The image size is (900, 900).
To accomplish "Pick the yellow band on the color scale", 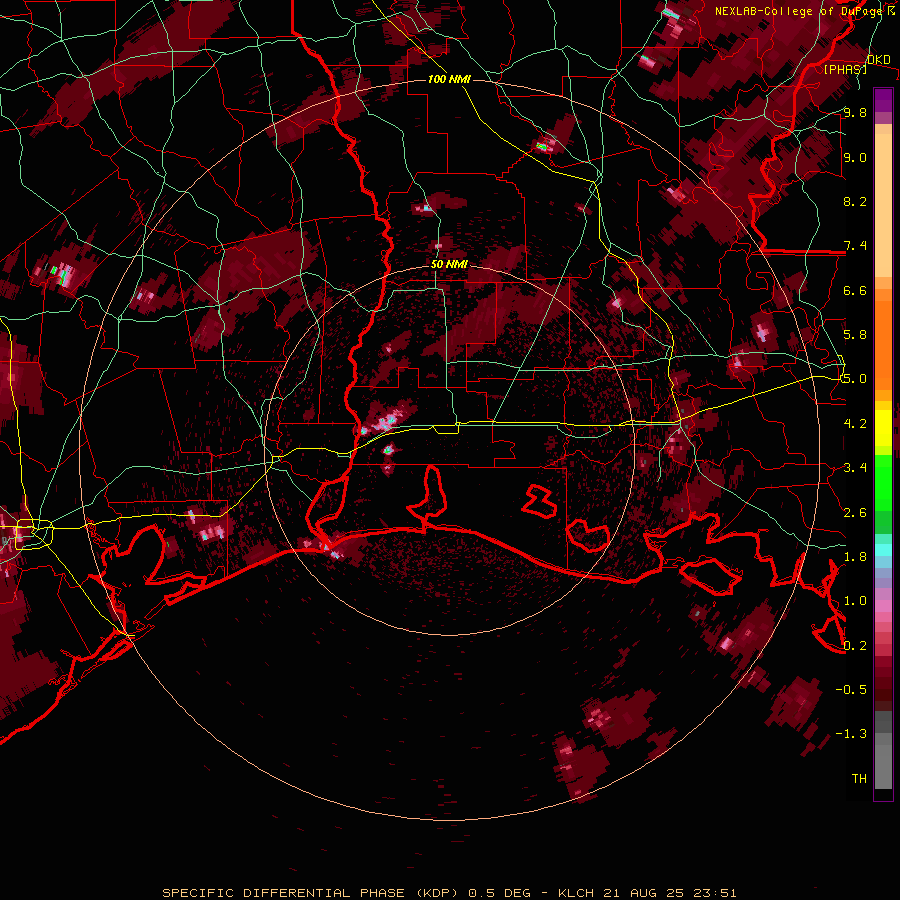I will (883, 428).
